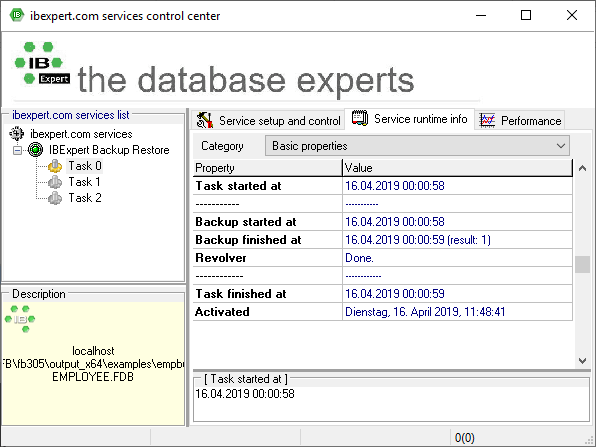Open the Service runtime info tab

click(409, 119)
